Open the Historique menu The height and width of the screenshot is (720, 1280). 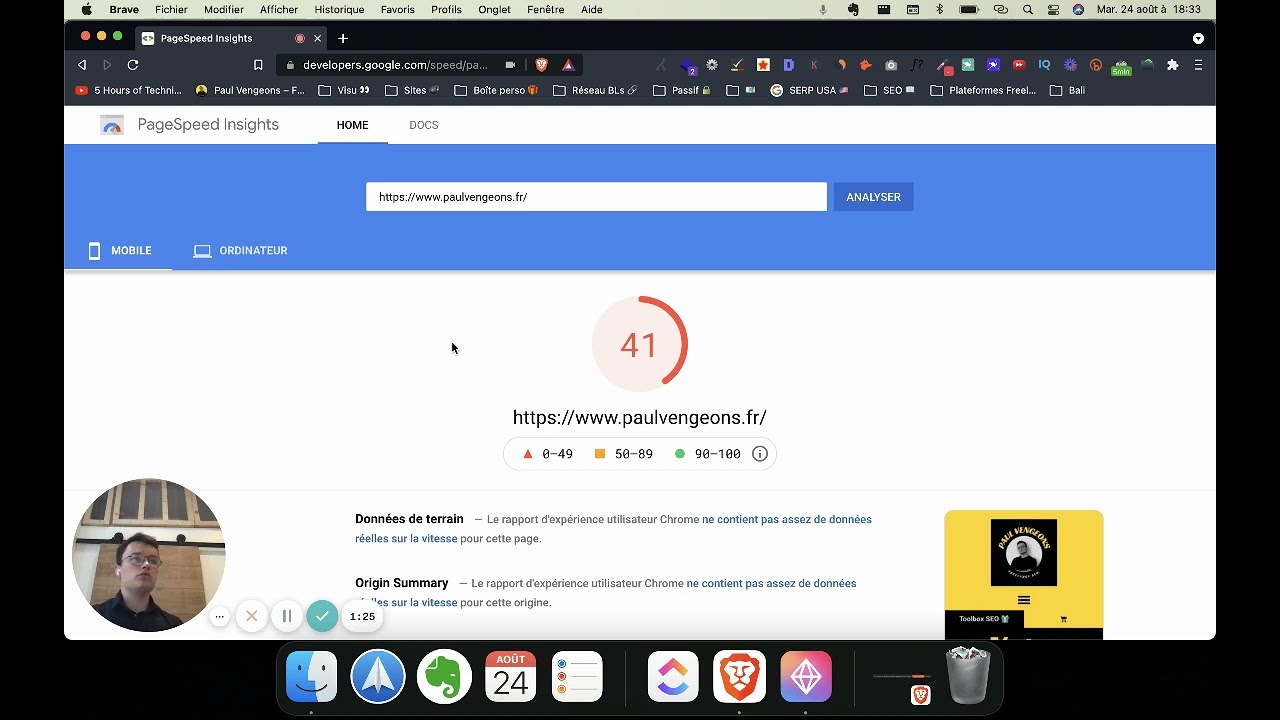339,9
